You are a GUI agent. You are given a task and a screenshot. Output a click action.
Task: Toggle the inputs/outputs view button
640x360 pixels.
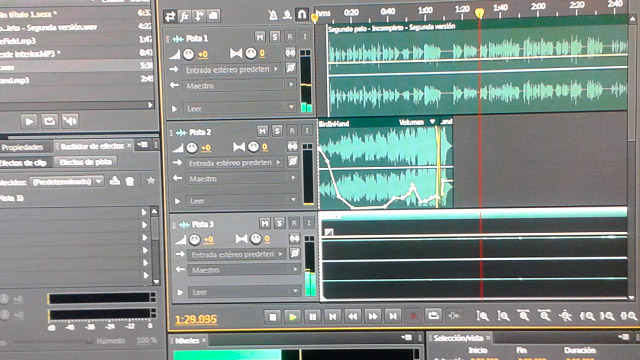coord(170,16)
